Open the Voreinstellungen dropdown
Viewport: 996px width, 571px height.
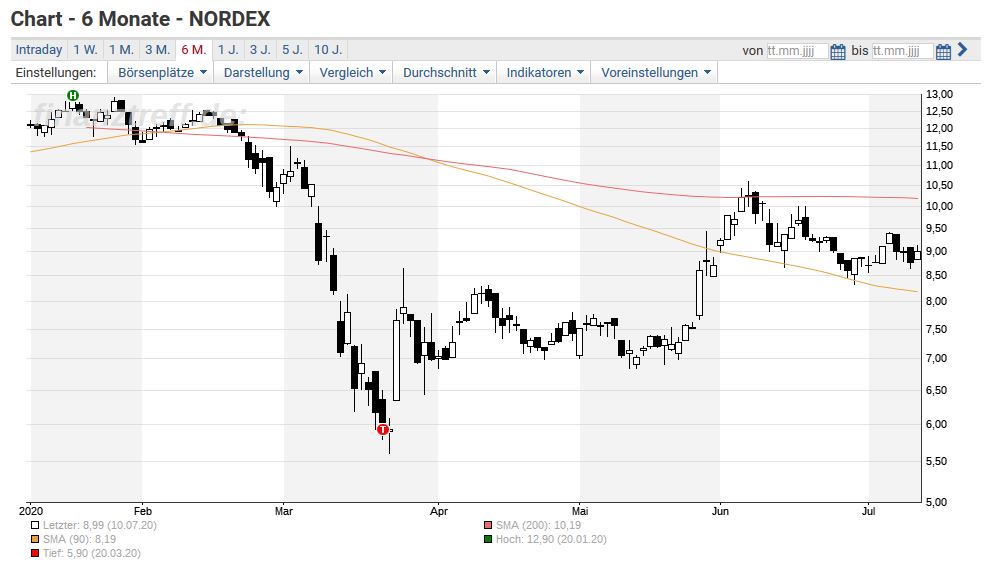(654, 72)
